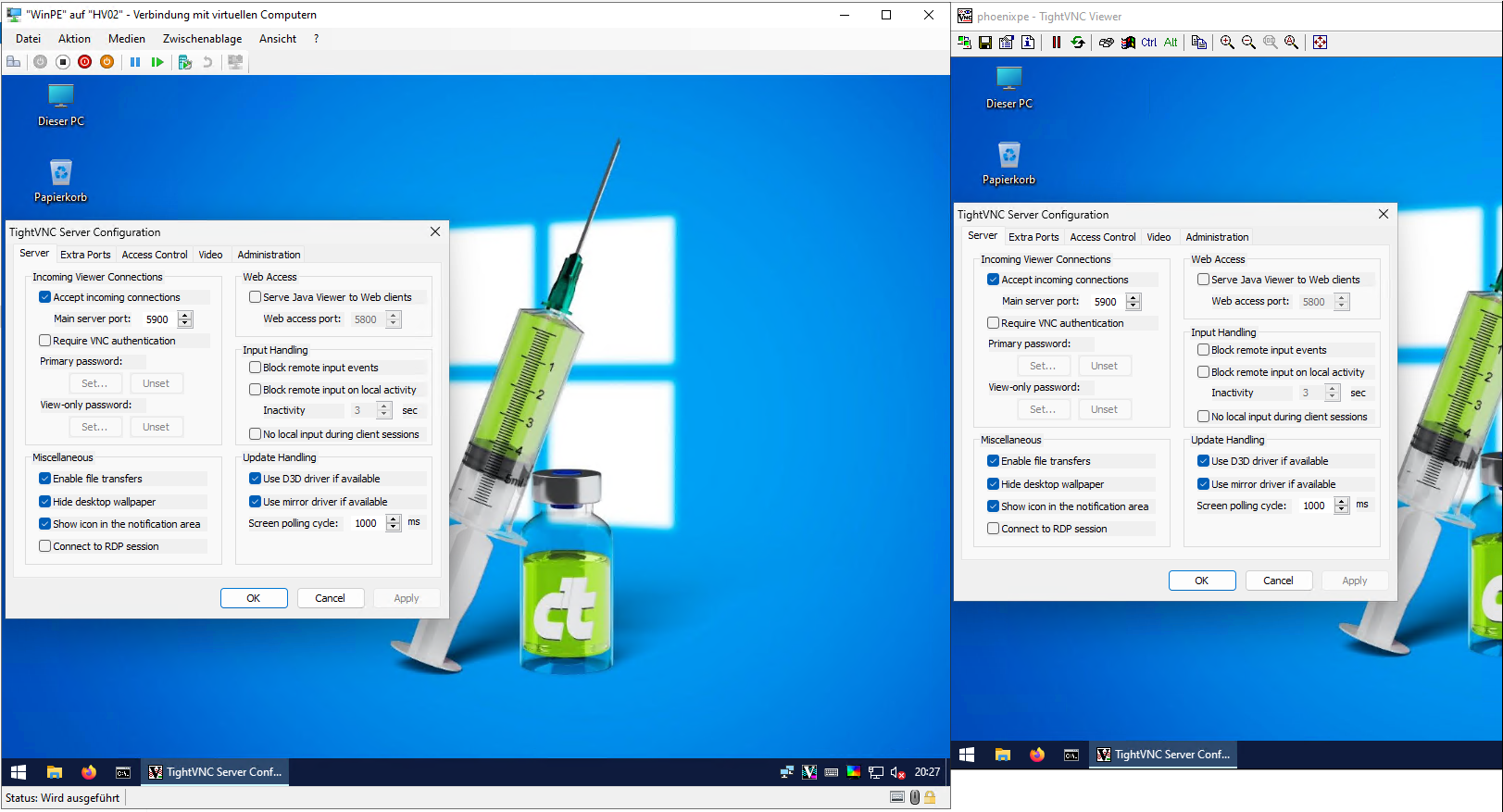Check Block remote input events in Hyper-V window dialog

click(x=256, y=368)
